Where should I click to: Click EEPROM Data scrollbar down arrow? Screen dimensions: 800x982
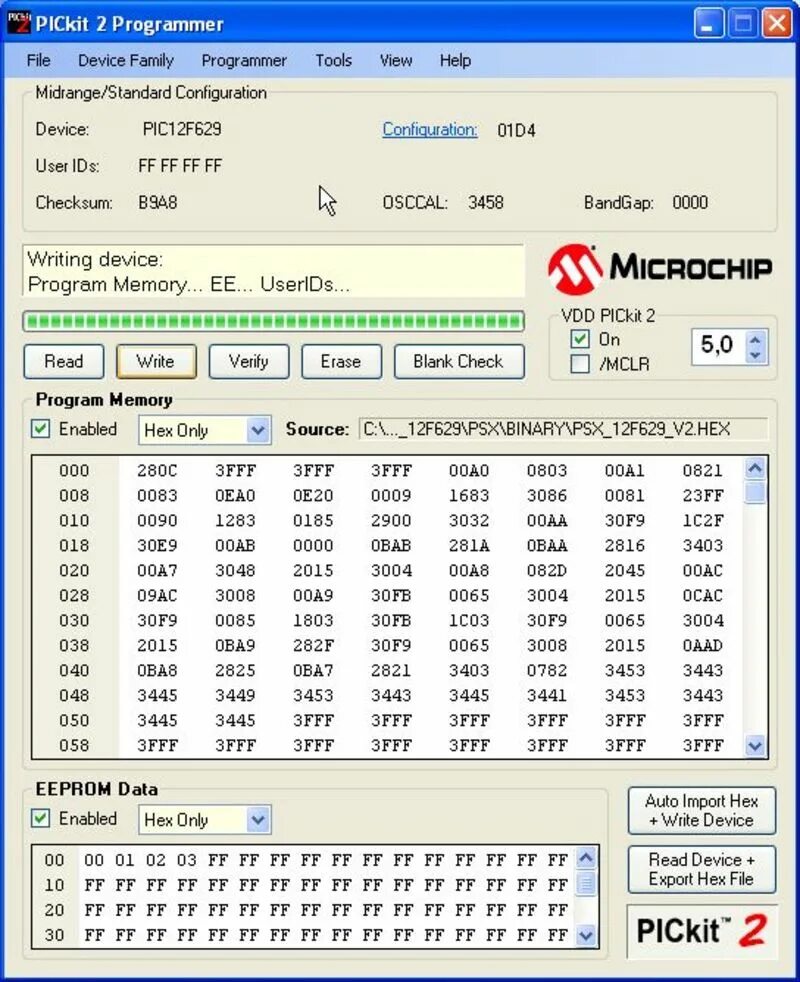point(586,936)
